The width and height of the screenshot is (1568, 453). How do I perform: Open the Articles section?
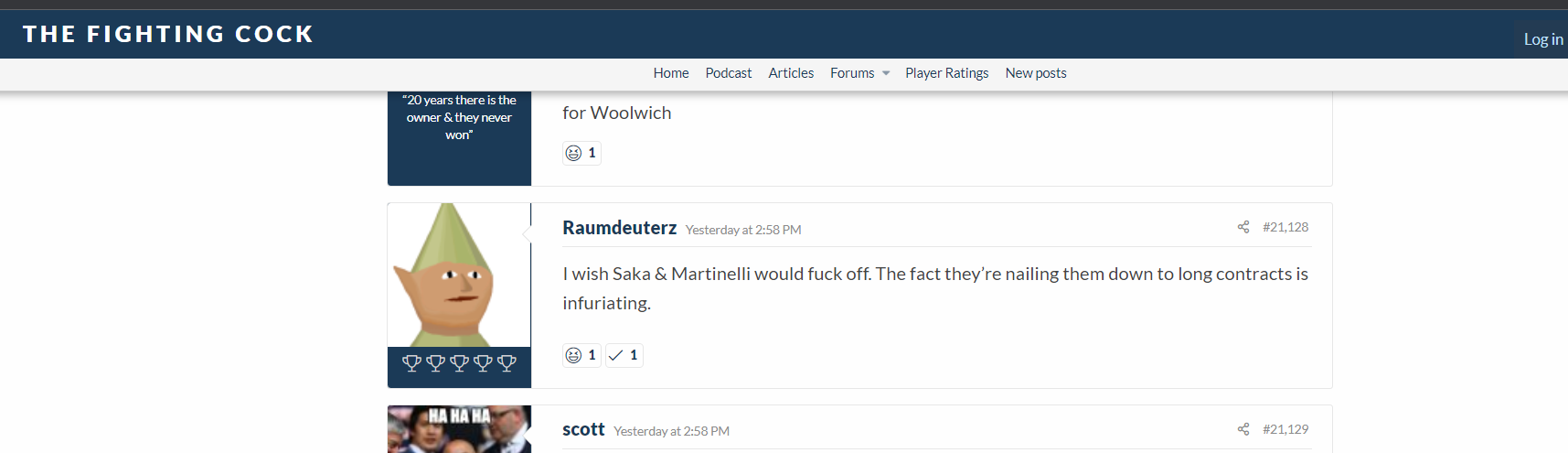click(791, 73)
